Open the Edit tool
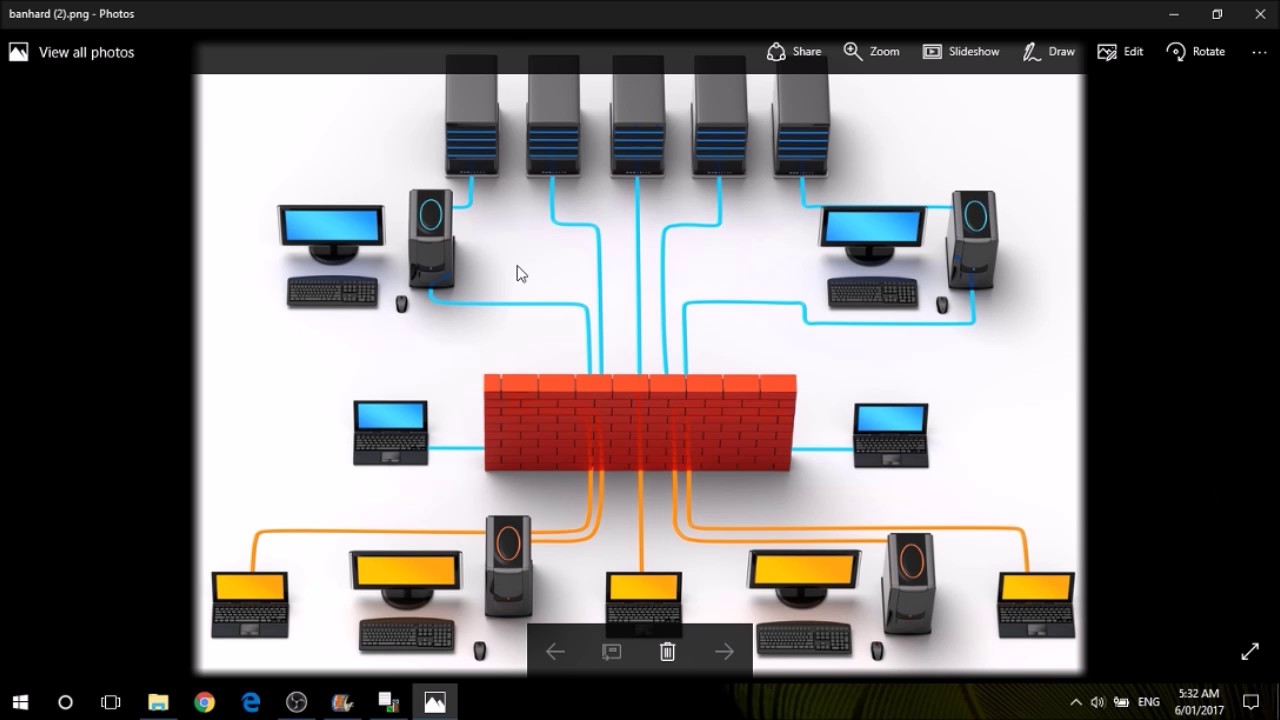The height and width of the screenshot is (720, 1280). 1120,52
